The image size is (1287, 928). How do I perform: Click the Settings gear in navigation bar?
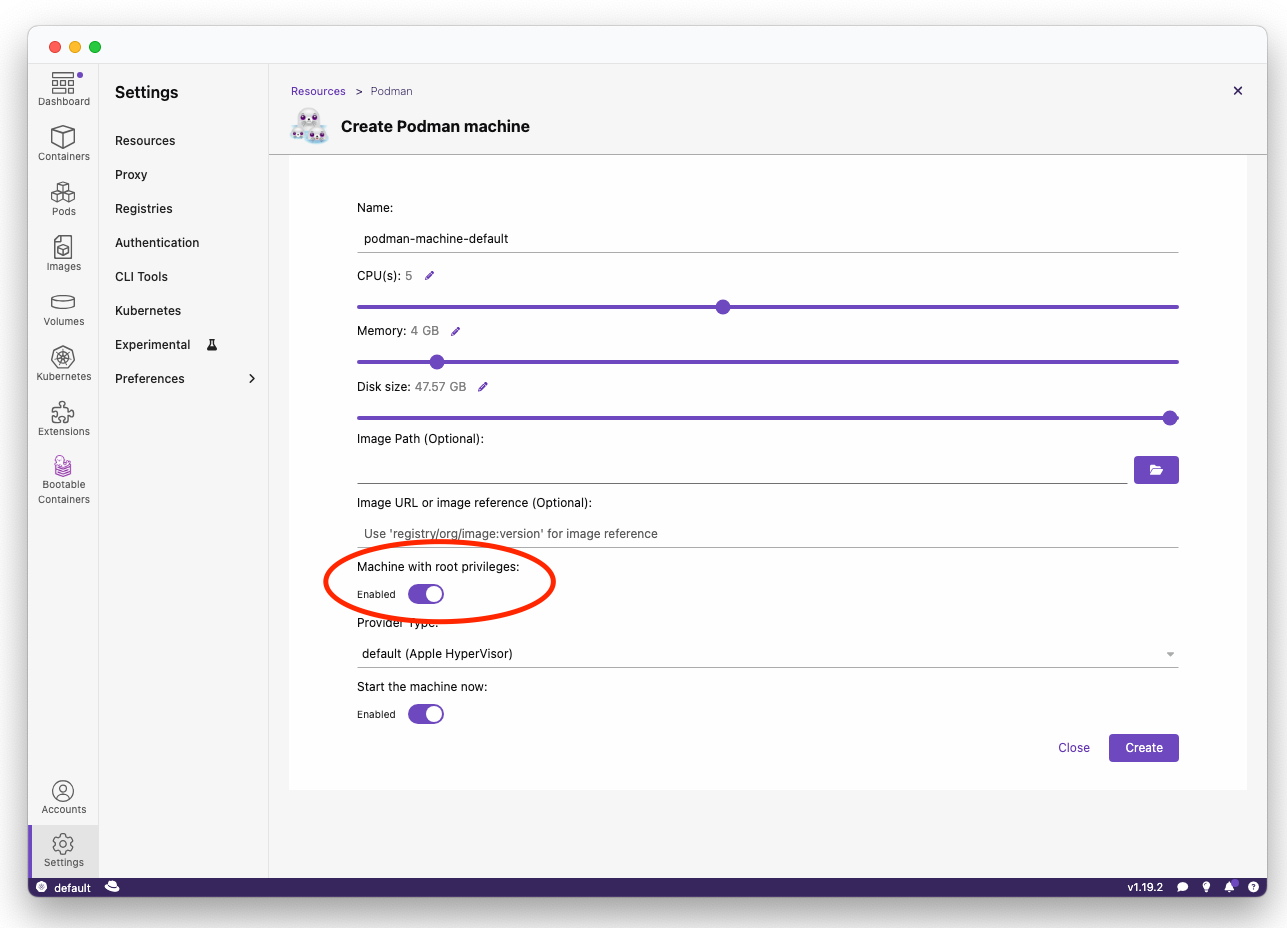point(64,851)
